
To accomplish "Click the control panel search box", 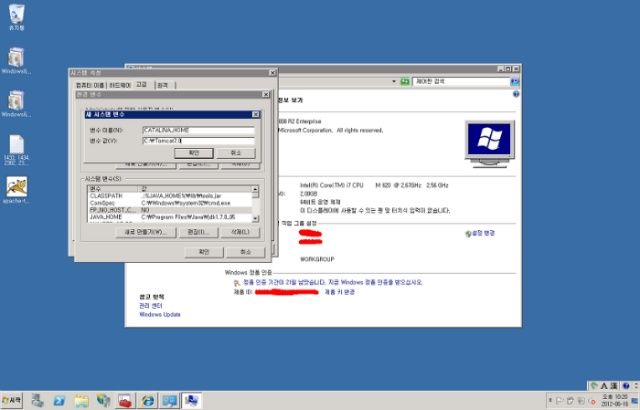I will pyautogui.click(x=461, y=82).
